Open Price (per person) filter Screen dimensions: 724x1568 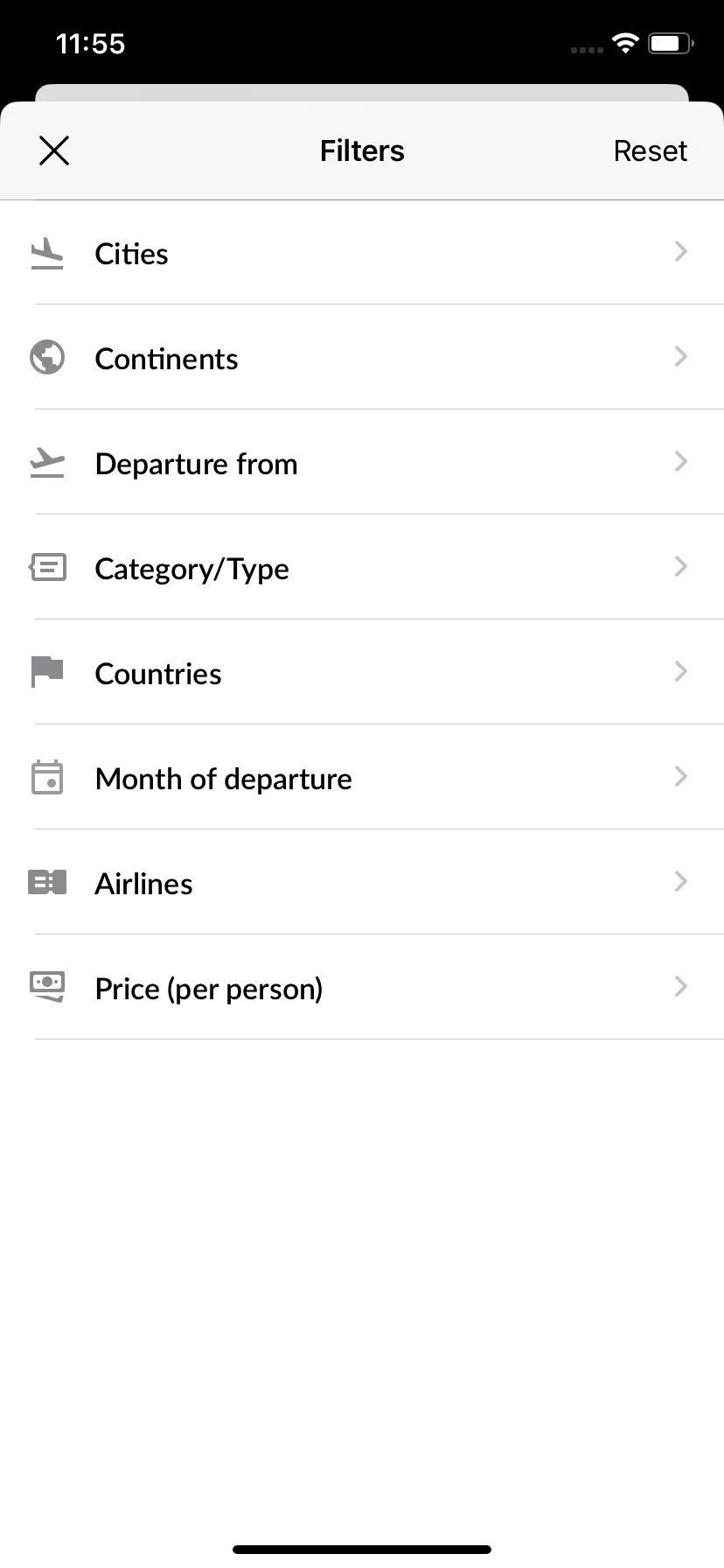362,987
